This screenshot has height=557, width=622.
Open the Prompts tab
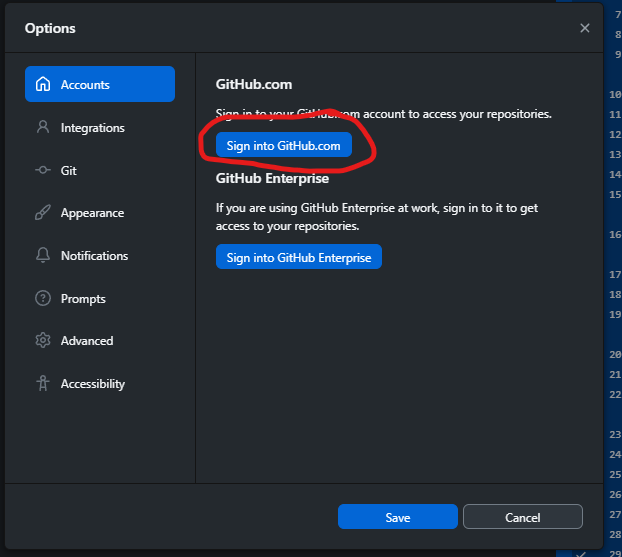coord(100,298)
